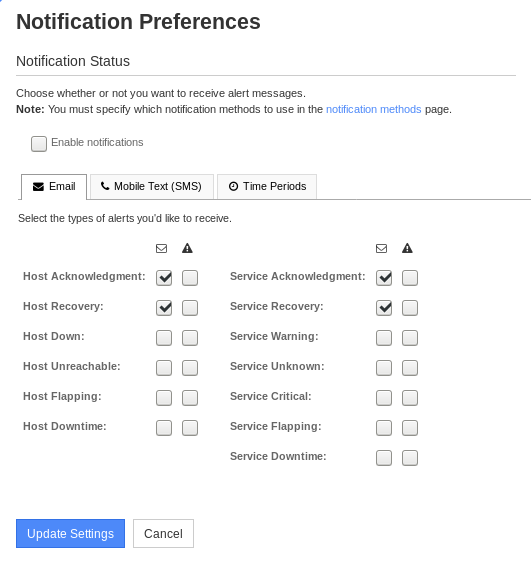
Task: Check Service Critical problem-only checkbox
Action: pos(410,398)
